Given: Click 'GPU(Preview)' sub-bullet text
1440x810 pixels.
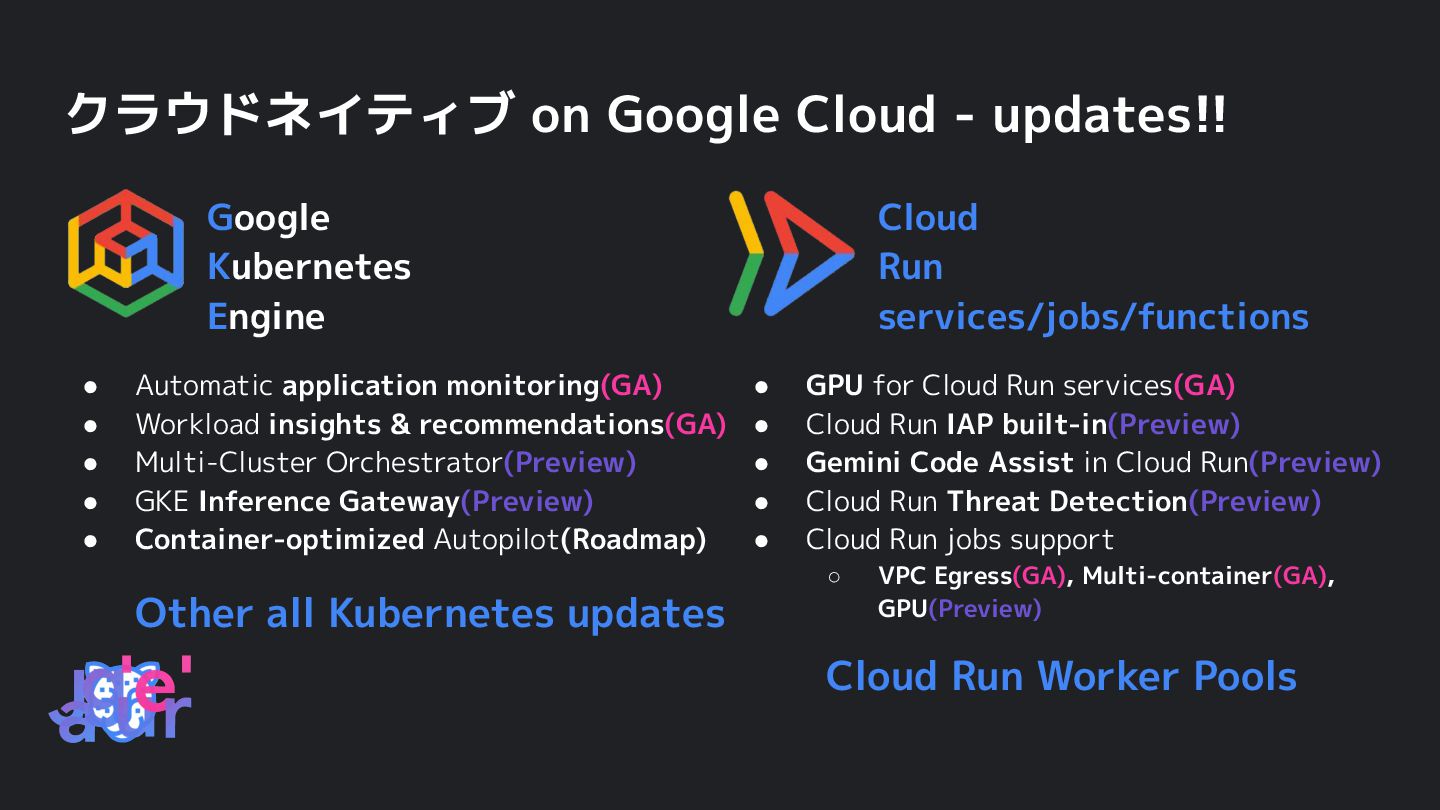Looking at the screenshot, I should pyautogui.click(x=960, y=608).
